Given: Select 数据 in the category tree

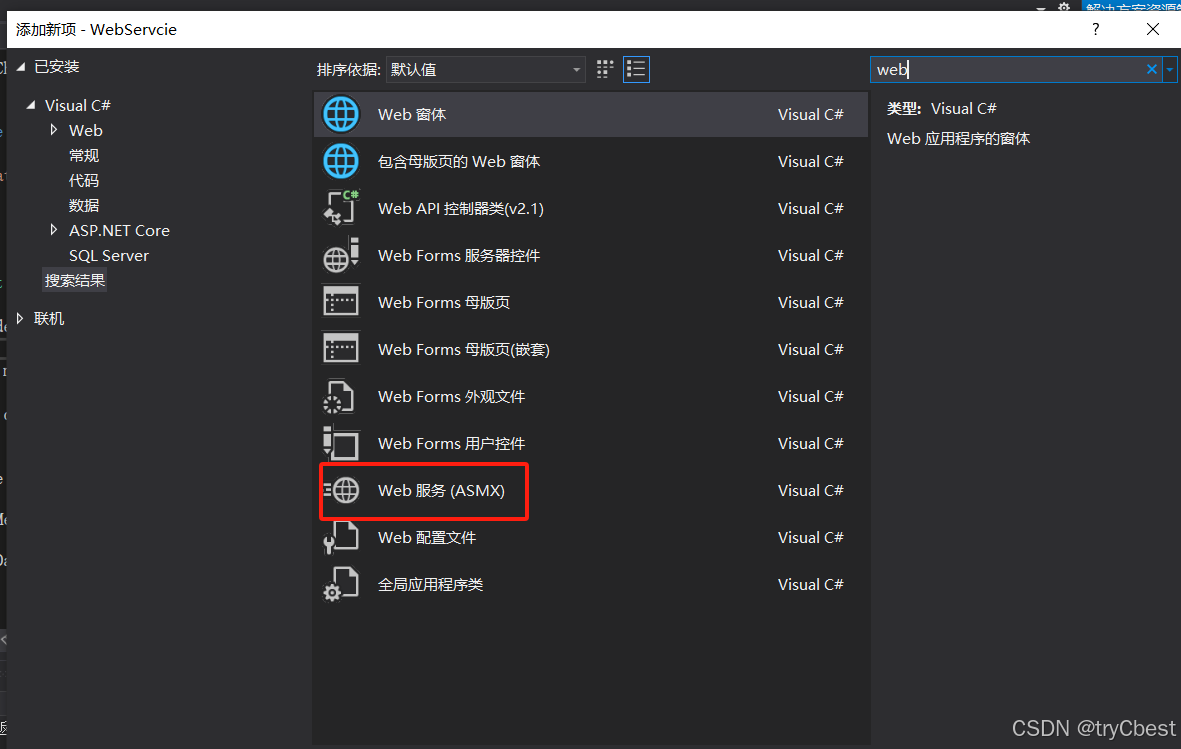Looking at the screenshot, I should tap(84, 205).
